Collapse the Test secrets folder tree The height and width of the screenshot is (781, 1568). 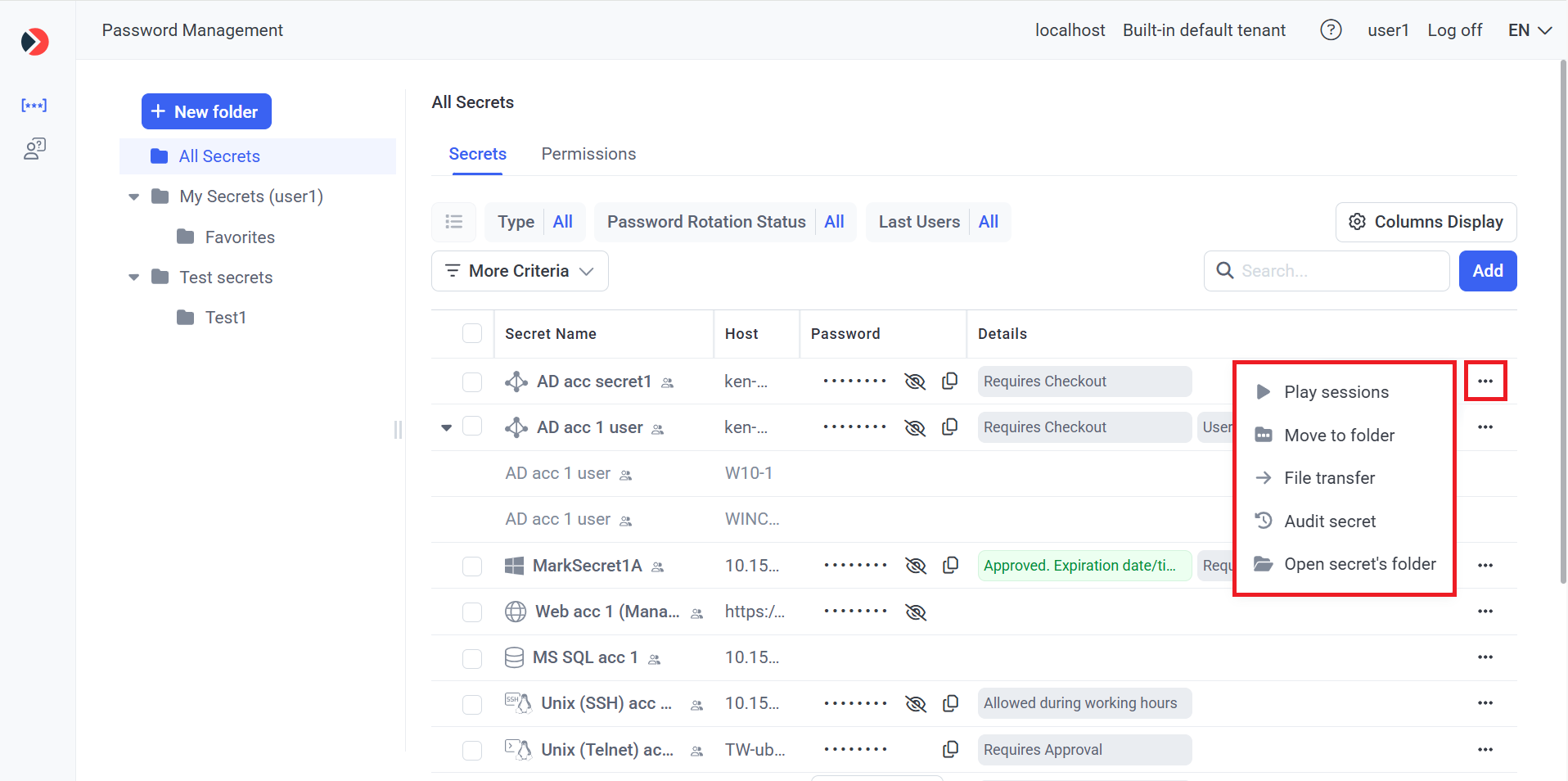(134, 278)
